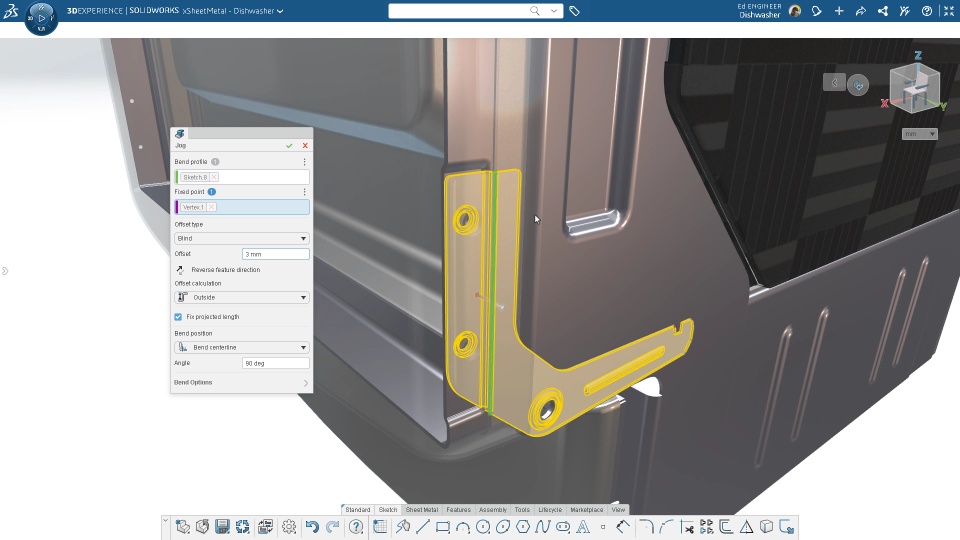Image resolution: width=960 pixels, height=540 pixels.
Task: Expand the toolbar collapse chevron at left
Action: (165, 520)
